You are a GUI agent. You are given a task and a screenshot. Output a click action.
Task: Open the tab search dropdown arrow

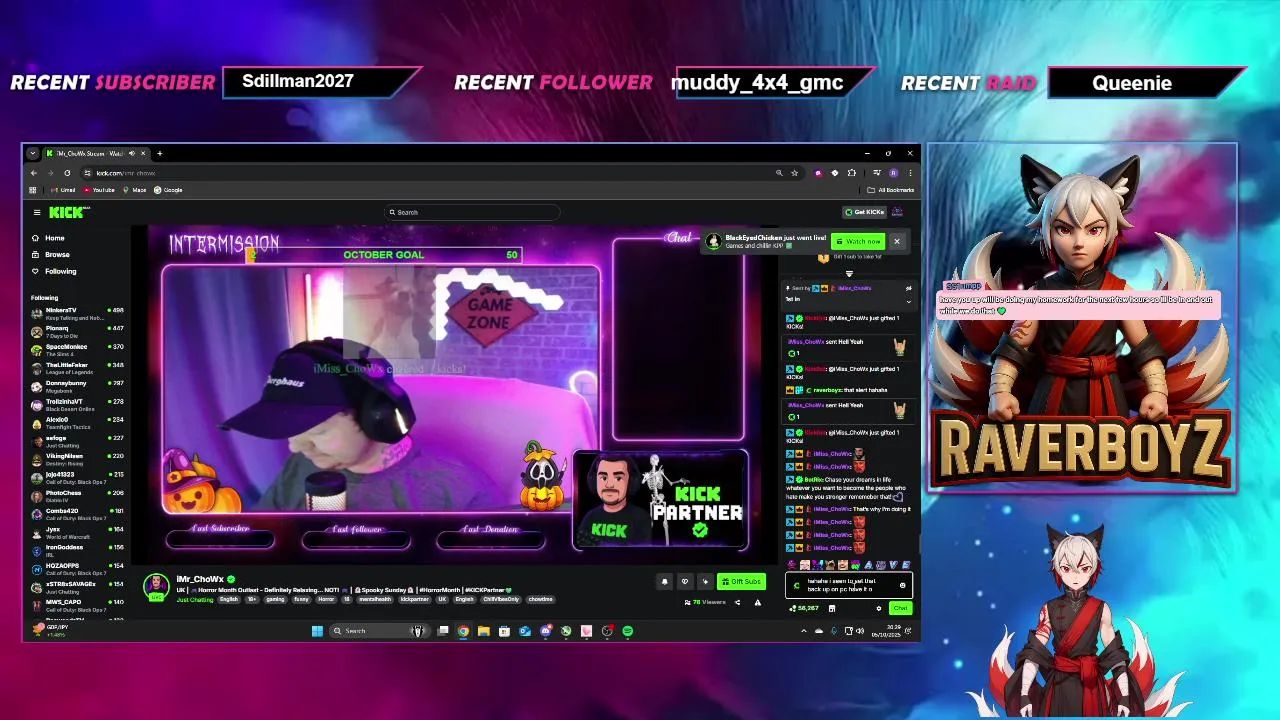(x=32, y=153)
